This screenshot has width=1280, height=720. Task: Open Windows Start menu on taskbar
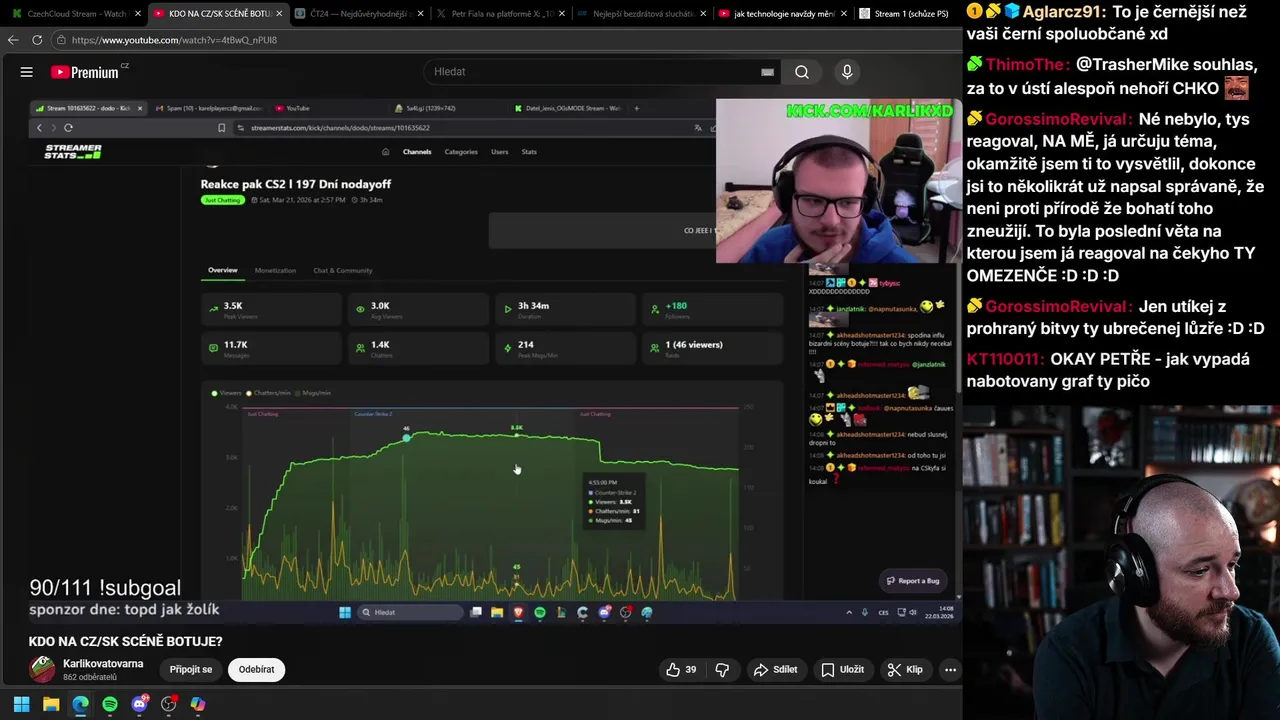point(21,704)
